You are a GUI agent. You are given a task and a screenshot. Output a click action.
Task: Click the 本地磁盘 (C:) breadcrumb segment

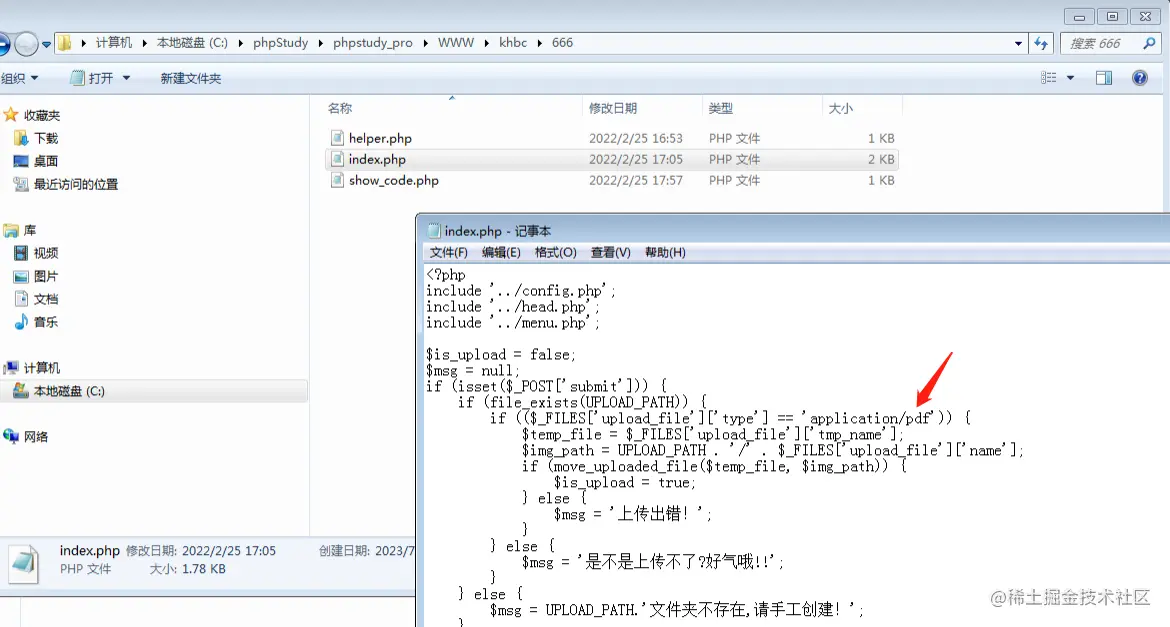pos(192,43)
